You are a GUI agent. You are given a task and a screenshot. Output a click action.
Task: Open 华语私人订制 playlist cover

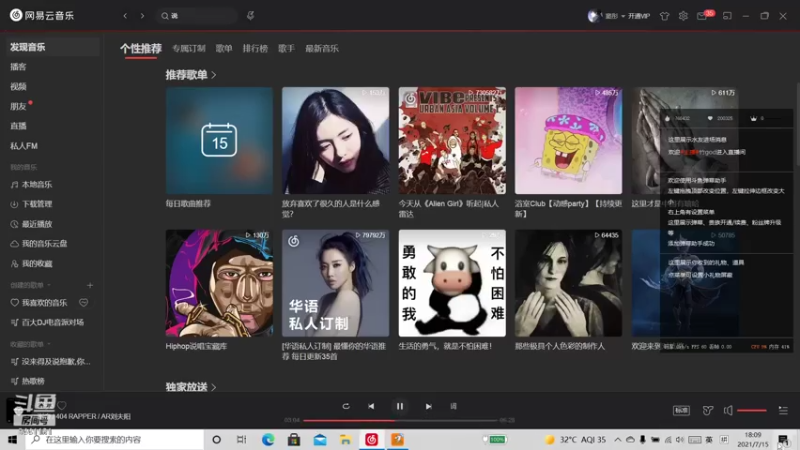(336, 283)
